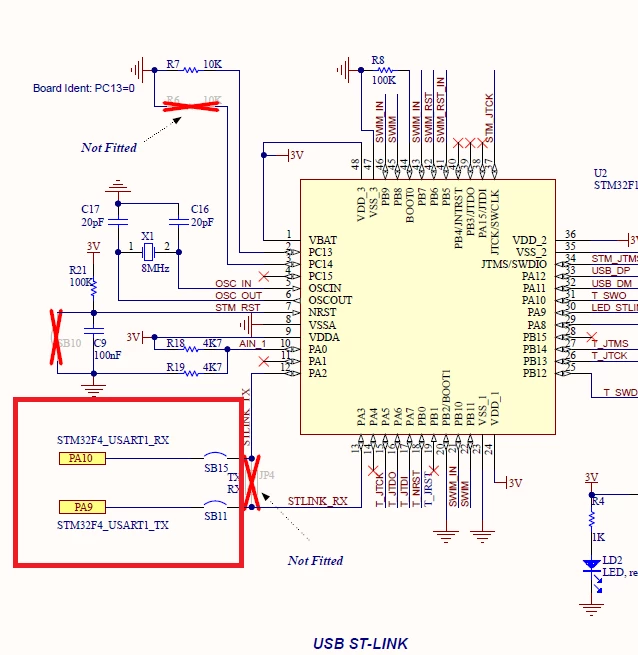Click the USB_DP net label

(610, 271)
